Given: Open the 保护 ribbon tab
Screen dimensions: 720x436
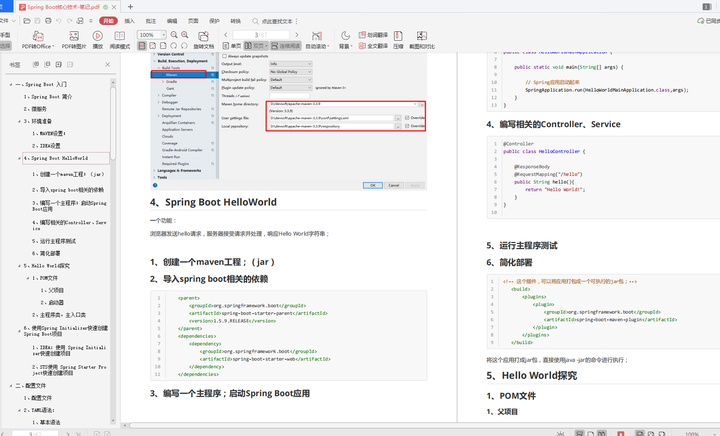Looking at the screenshot, I should coord(214,21).
